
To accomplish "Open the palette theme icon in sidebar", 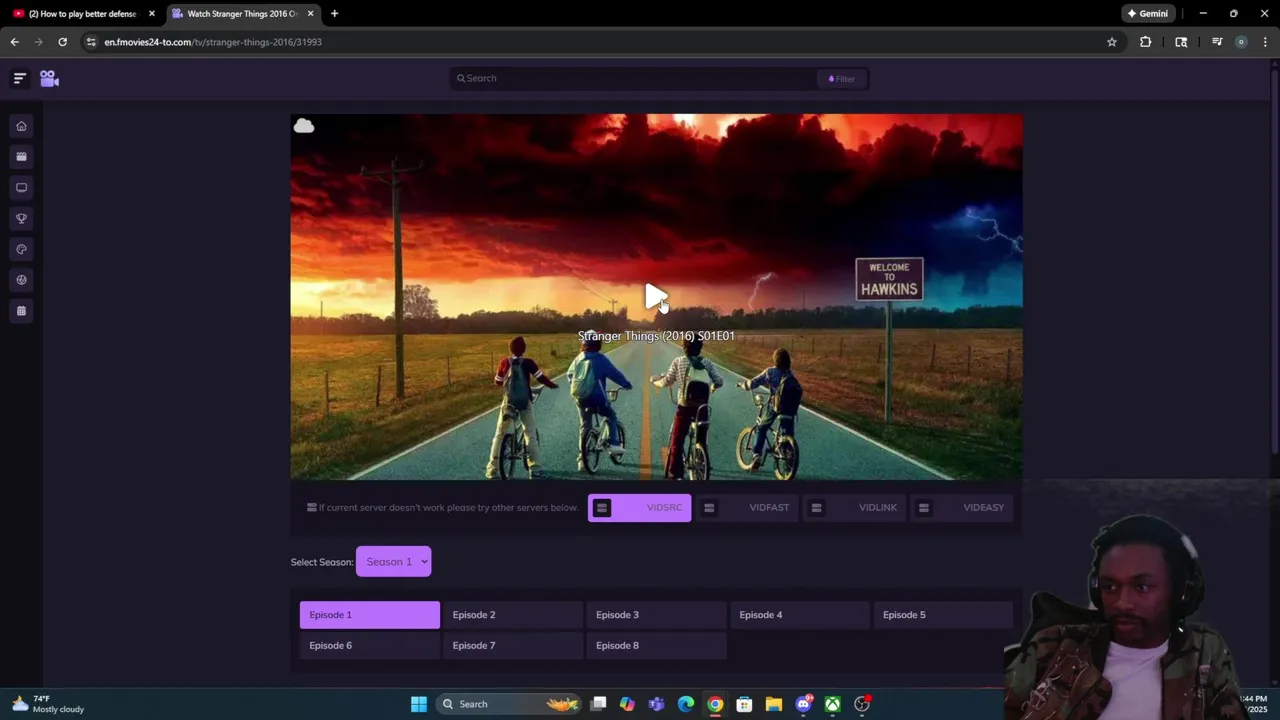I will tap(21, 249).
